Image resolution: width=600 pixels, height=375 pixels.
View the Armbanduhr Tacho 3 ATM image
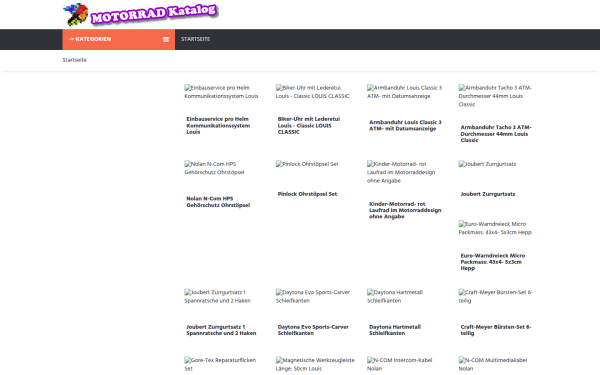[x=496, y=96]
